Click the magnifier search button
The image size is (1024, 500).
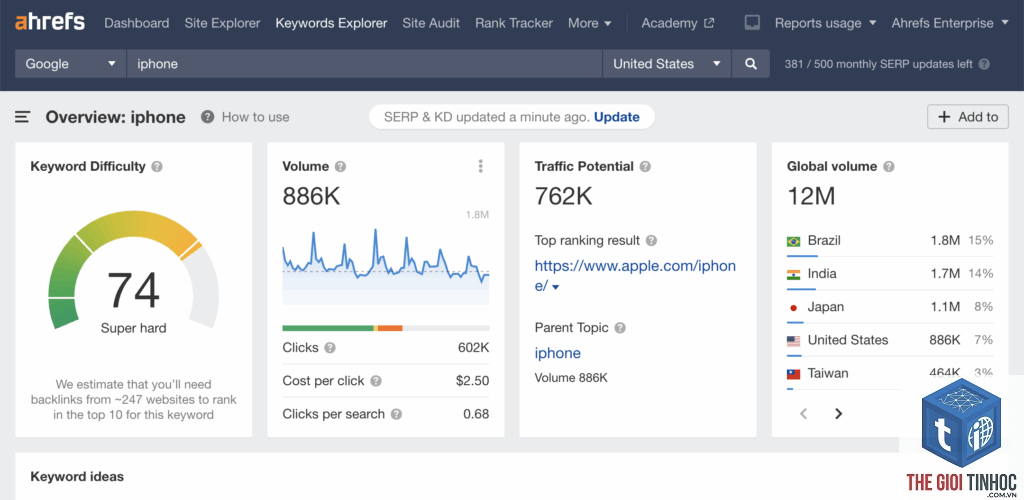click(751, 64)
